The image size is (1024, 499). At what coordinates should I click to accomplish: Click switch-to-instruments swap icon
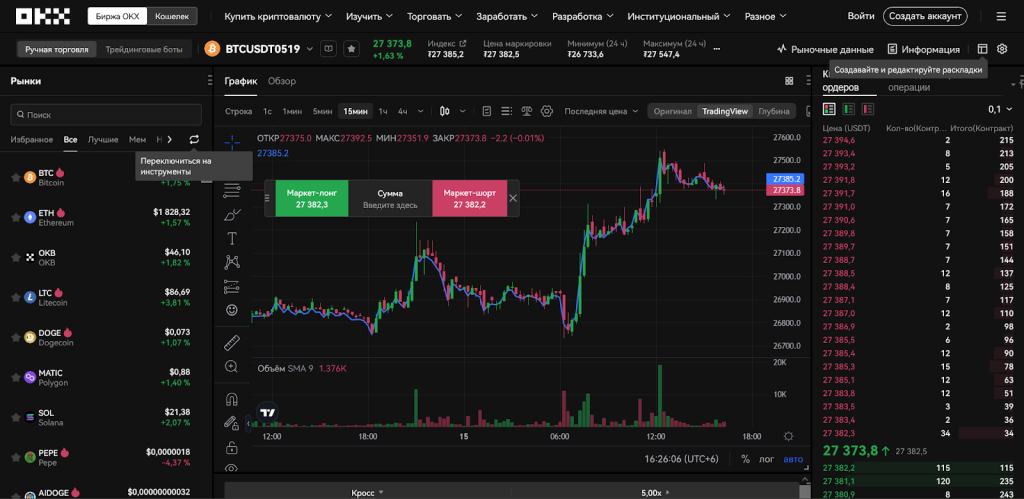click(x=194, y=140)
